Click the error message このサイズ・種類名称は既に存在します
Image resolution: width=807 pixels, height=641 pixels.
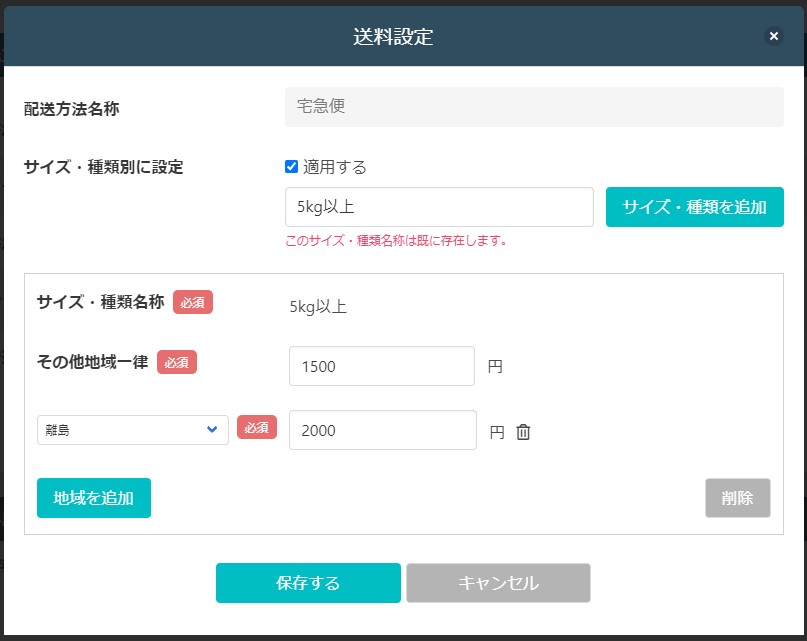(396, 240)
